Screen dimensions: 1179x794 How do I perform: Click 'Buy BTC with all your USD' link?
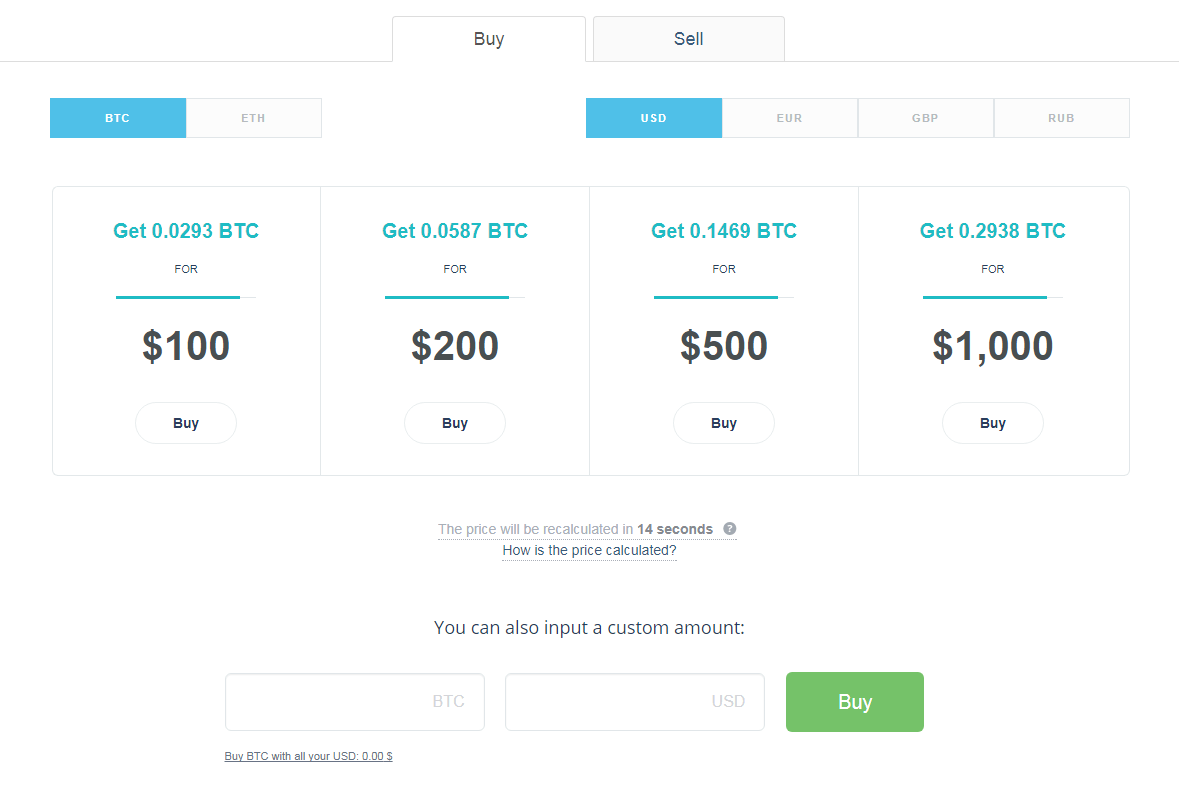[x=308, y=756]
